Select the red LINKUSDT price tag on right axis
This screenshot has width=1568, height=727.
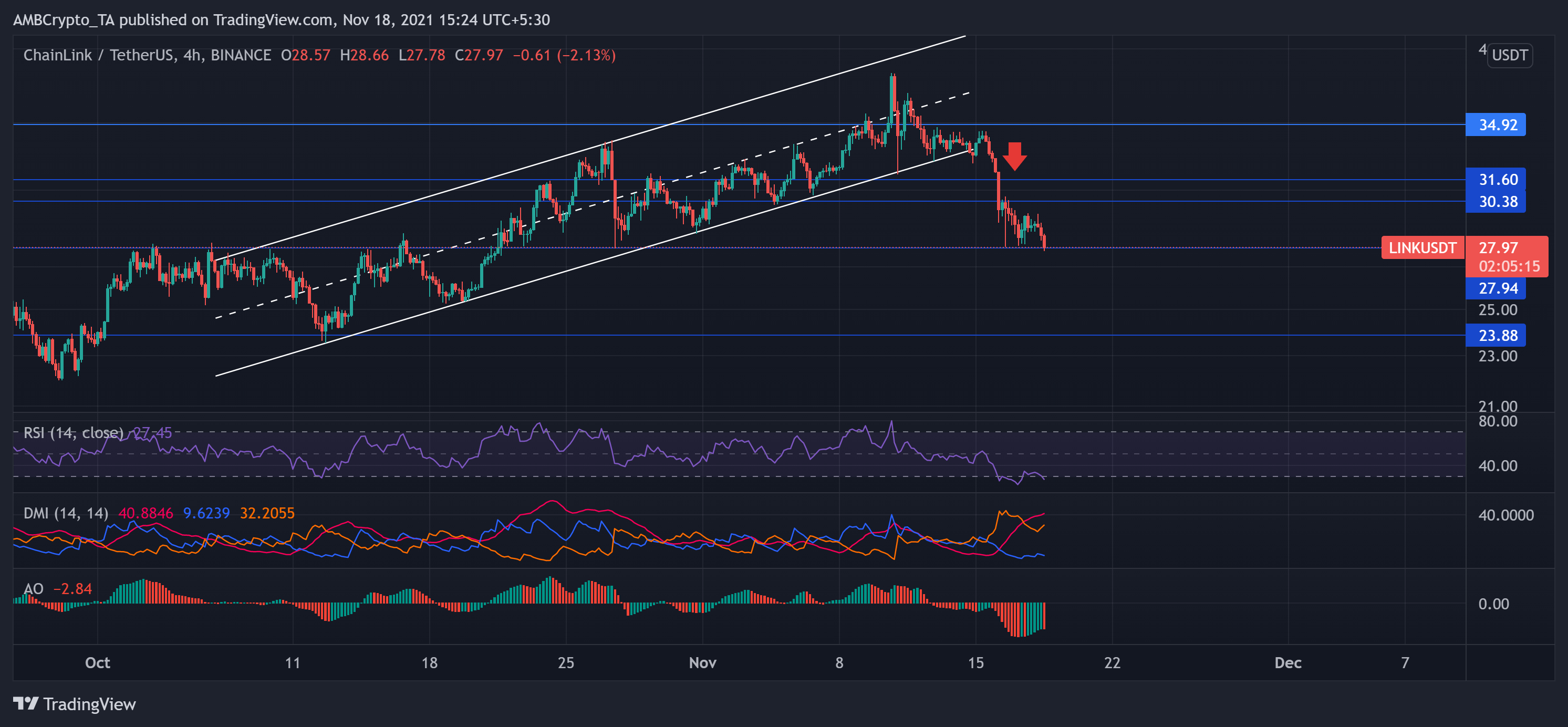(x=1422, y=248)
